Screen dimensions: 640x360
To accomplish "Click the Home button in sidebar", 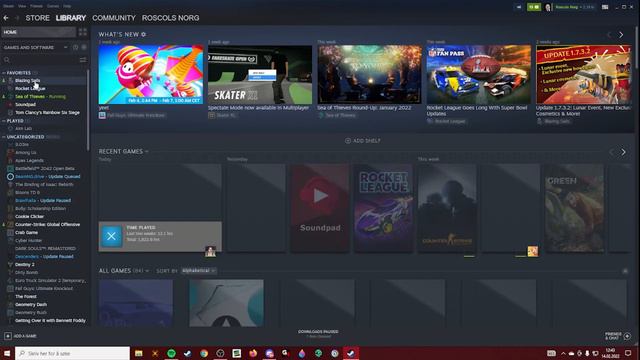I will 39,32.
